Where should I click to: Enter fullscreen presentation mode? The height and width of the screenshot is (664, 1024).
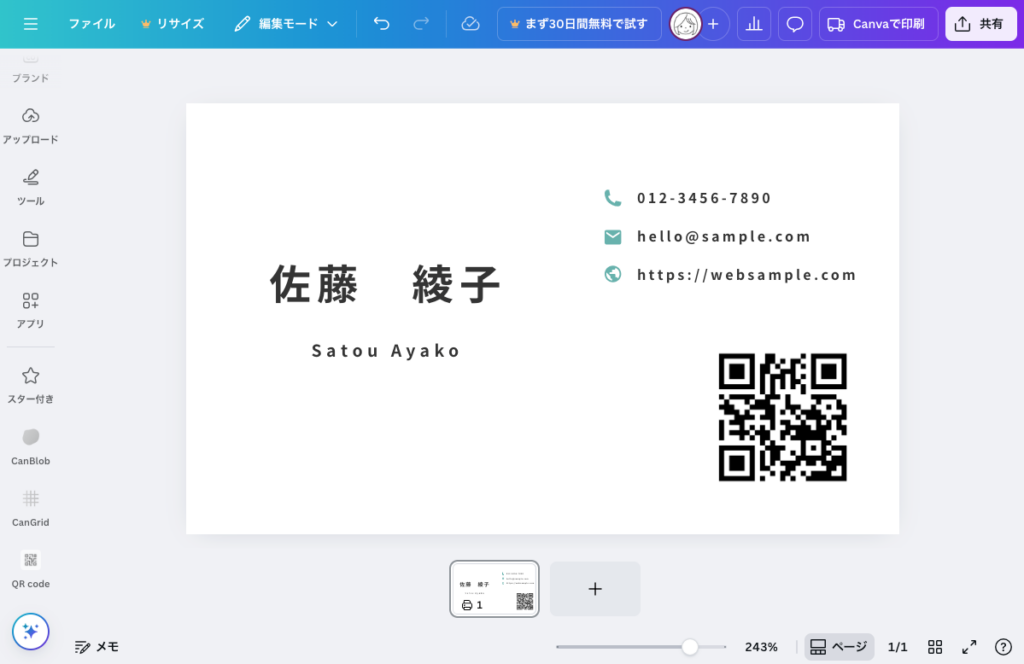click(969, 647)
